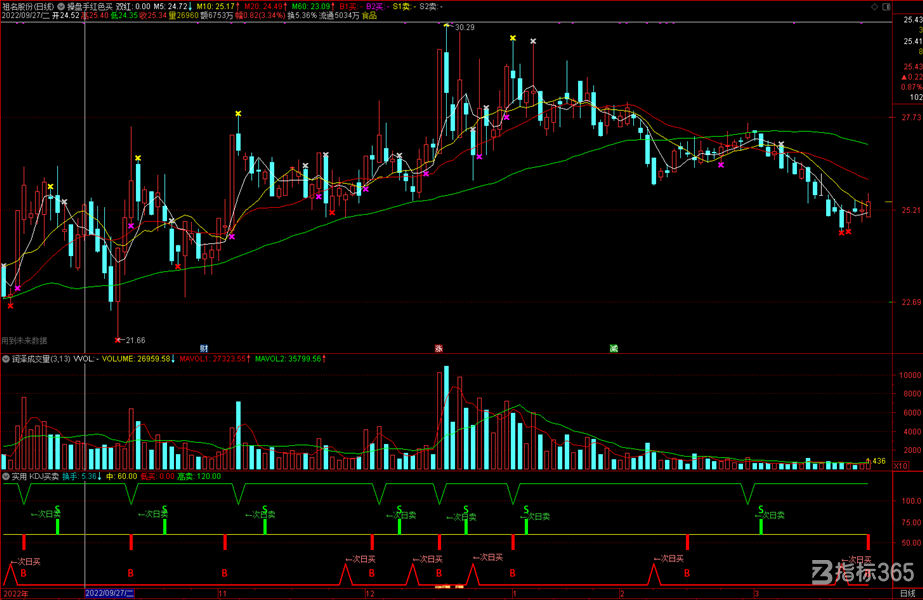Click the 涨 event marker below the chart
Screen dimensions: 923x600
click(x=439, y=349)
